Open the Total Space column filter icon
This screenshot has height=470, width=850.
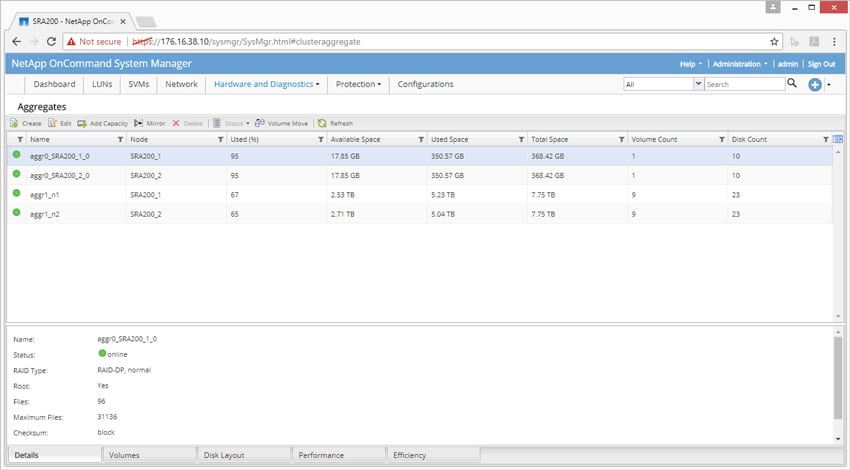point(622,139)
